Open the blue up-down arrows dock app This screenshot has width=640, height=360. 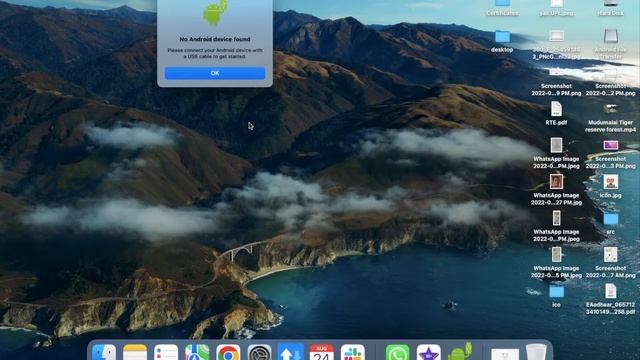[x=291, y=352]
